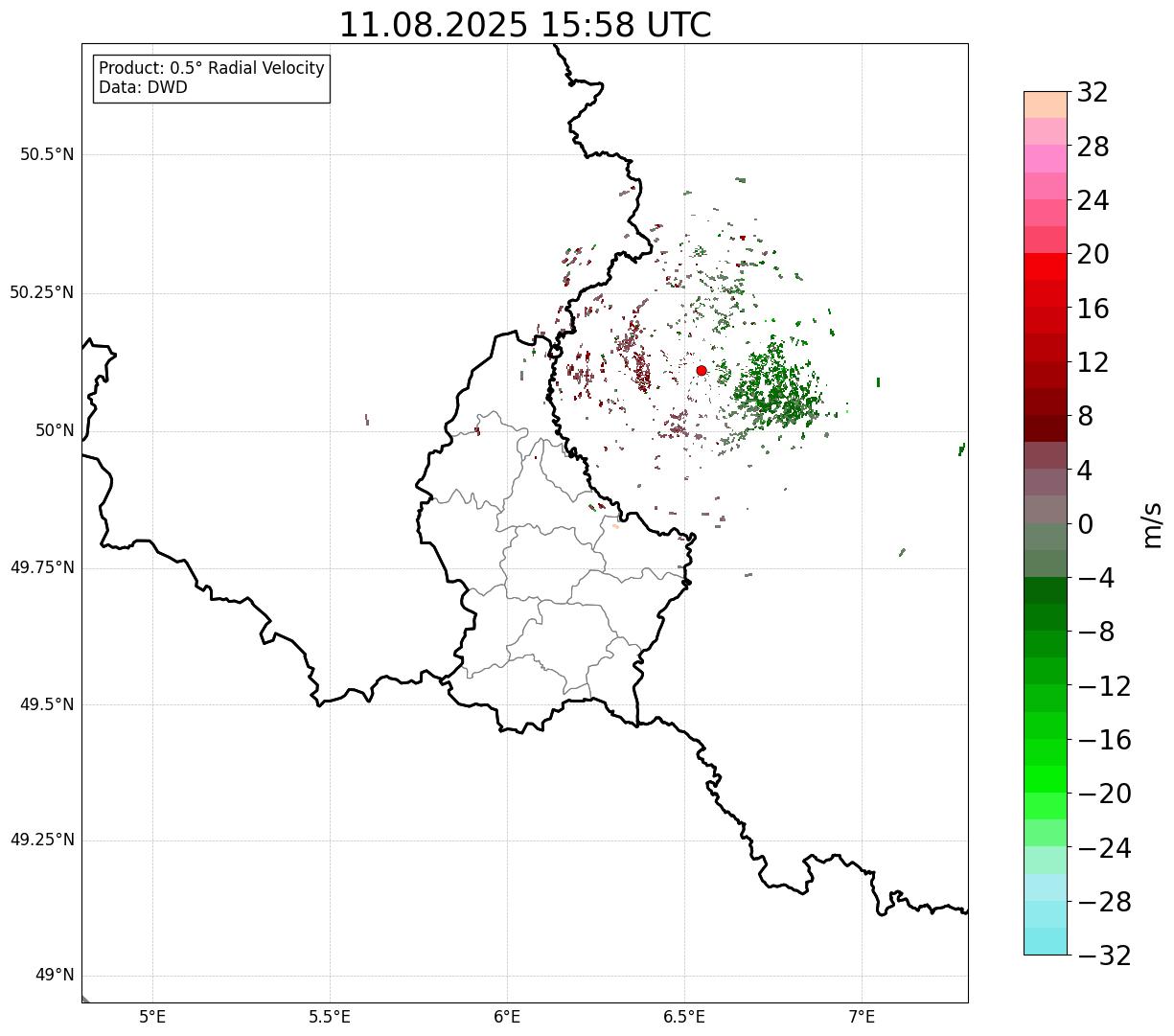1174x1036 pixels.
Task: Click the 49.25°N latitude label
Action: [x=41, y=840]
